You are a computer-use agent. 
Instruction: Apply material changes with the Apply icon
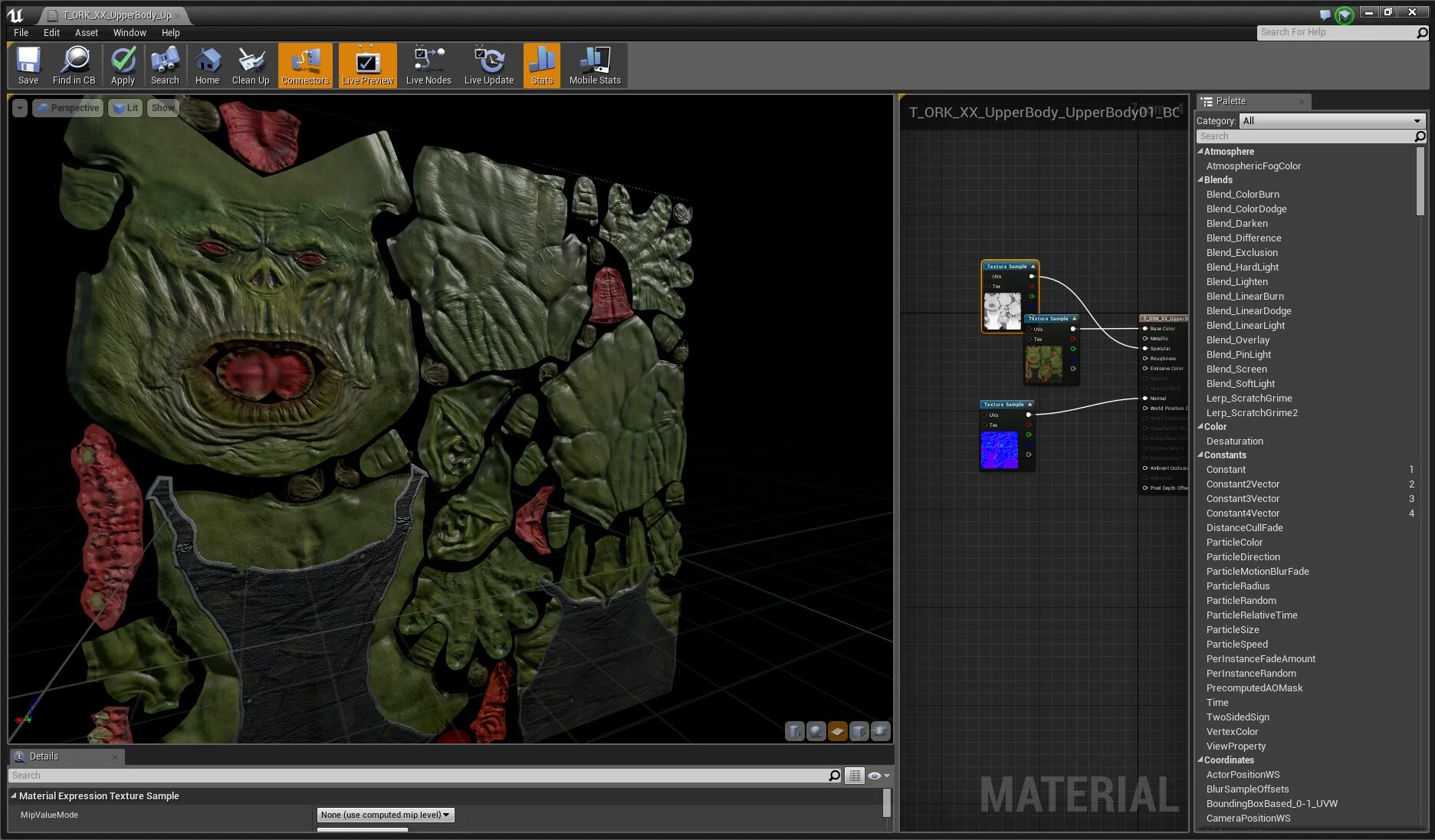click(x=123, y=65)
